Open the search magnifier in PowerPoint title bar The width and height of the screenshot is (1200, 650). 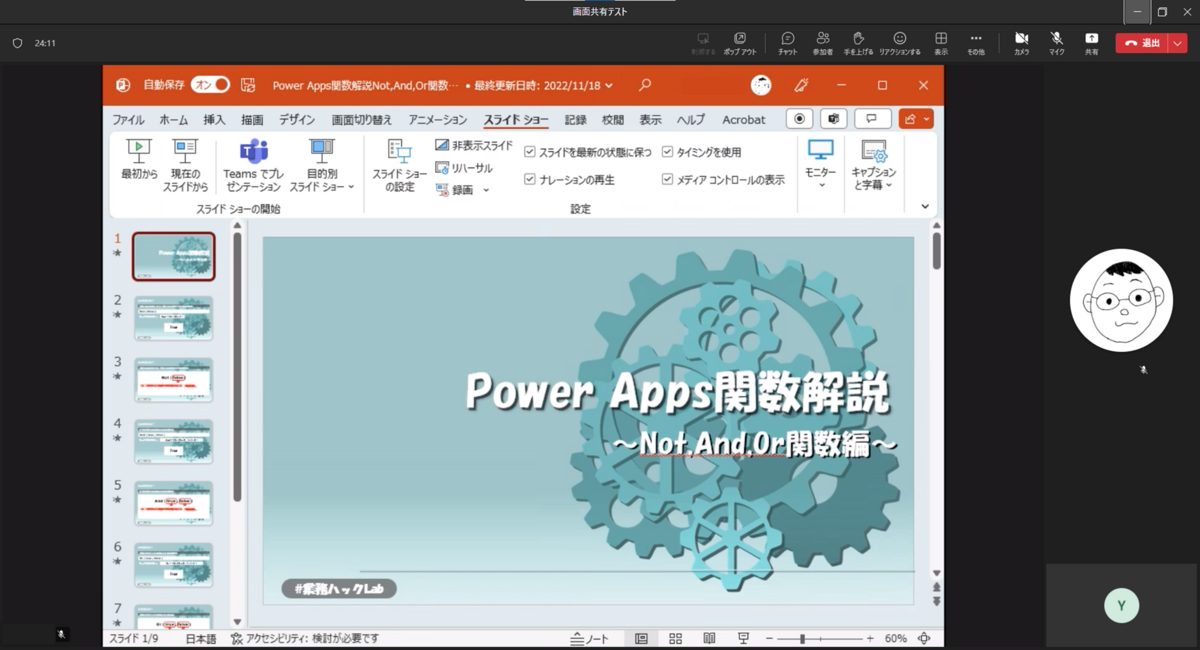click(x=645, y=86)
